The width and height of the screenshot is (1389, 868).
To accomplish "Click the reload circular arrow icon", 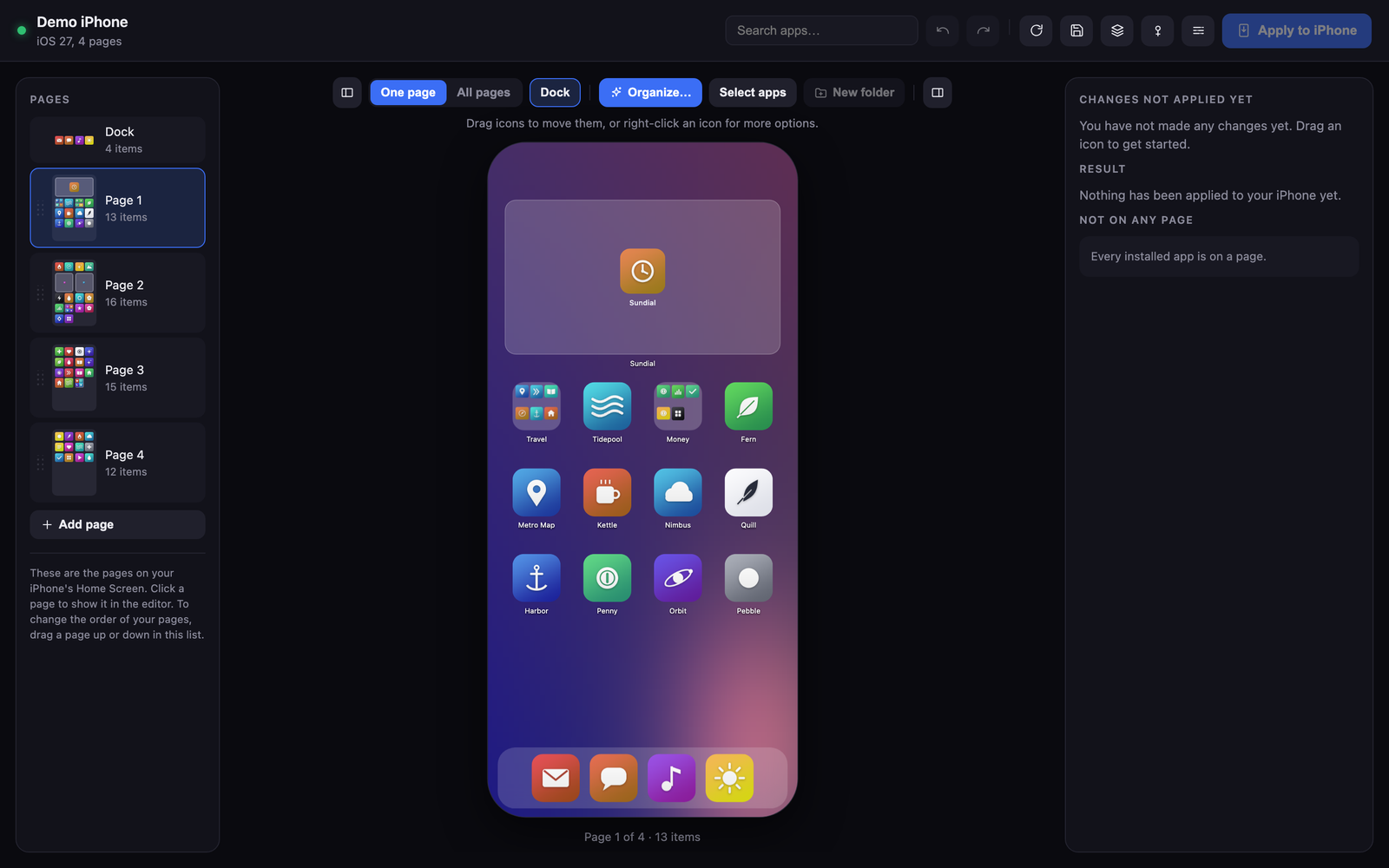I will click(1036, 30).
